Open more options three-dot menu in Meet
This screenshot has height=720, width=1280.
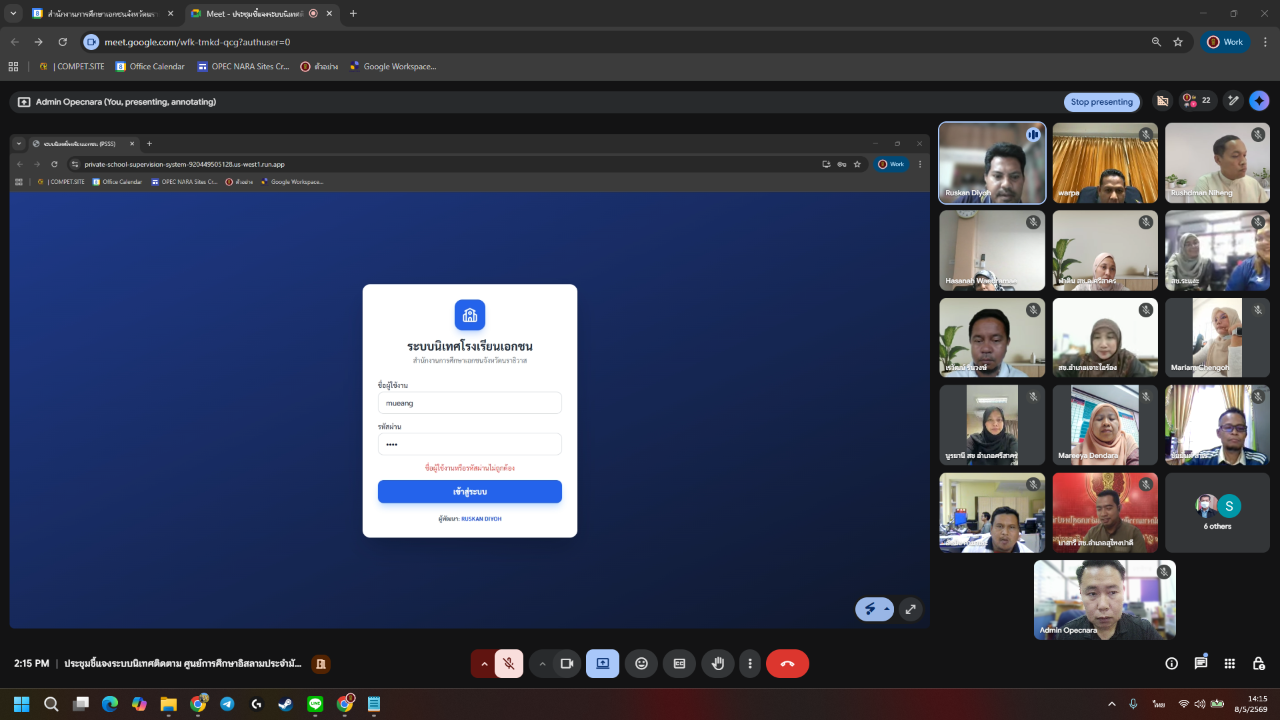click(x=750, y=663)
